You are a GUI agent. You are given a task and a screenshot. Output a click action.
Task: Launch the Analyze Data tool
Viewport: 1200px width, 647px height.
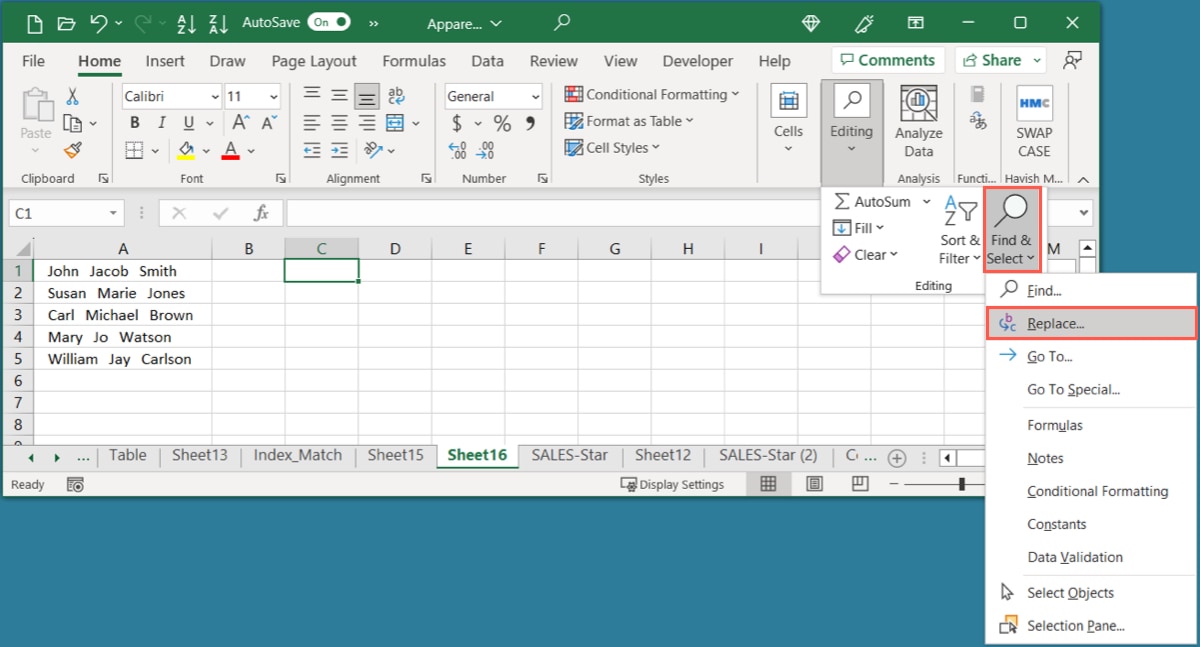pyautogui.click(x=917, y=120)
